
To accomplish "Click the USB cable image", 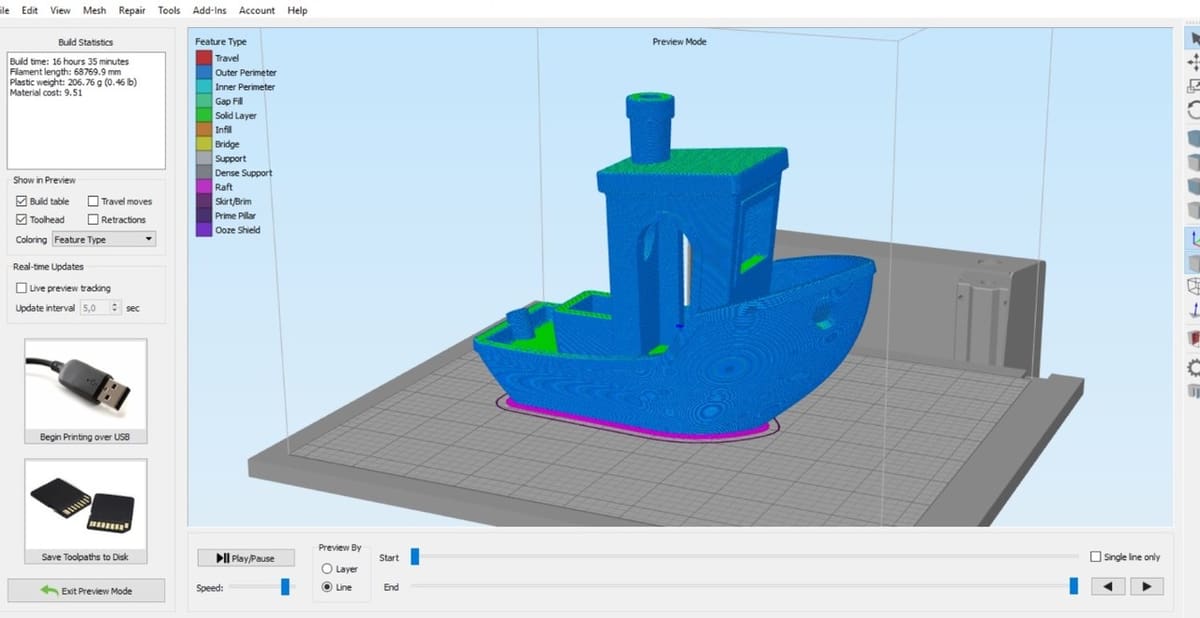I will pyautogui.click(x=86, y=384).
